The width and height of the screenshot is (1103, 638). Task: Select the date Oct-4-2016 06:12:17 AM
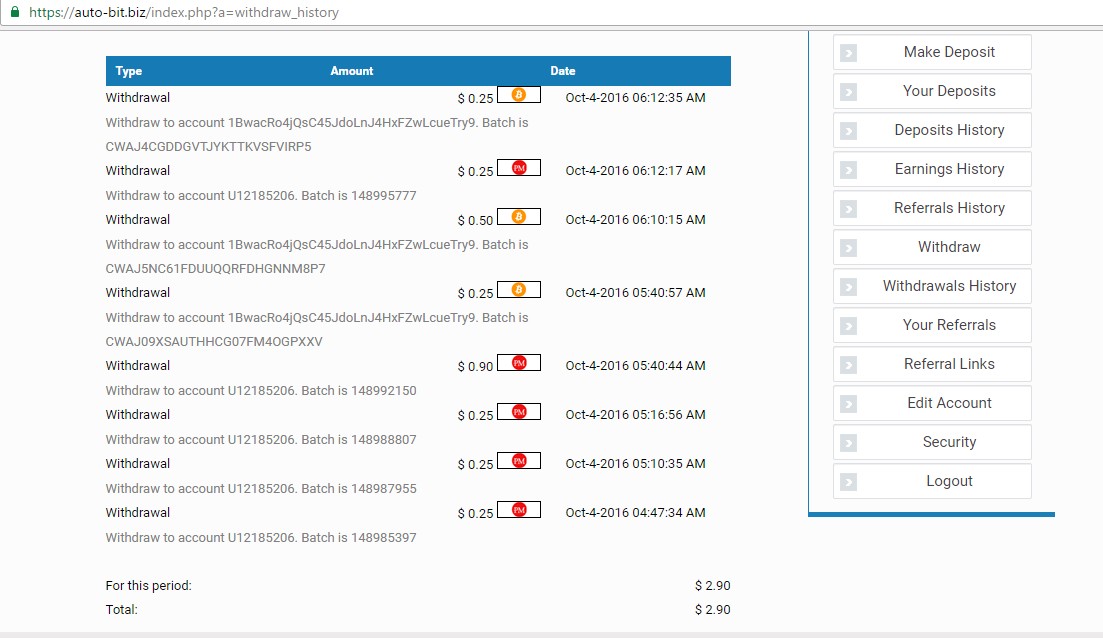(x=635, y=171)
